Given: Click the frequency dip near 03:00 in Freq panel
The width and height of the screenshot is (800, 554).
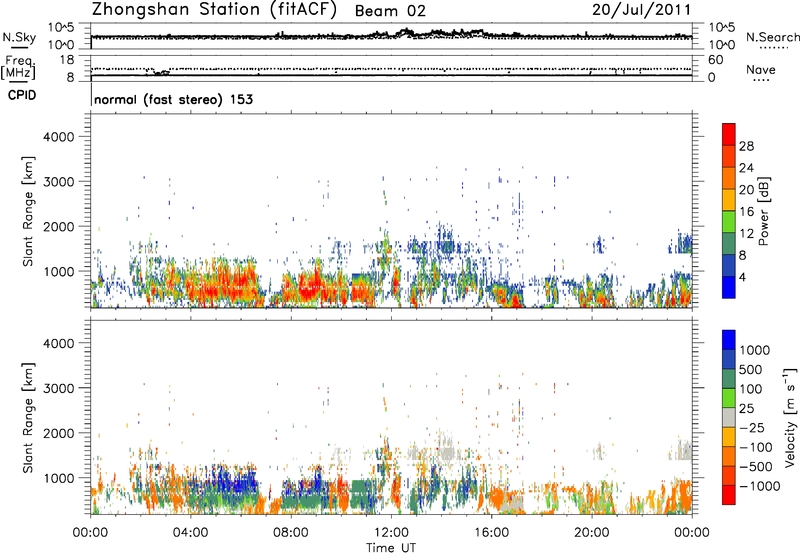Looking at the screenshot, I should [160, 73].
